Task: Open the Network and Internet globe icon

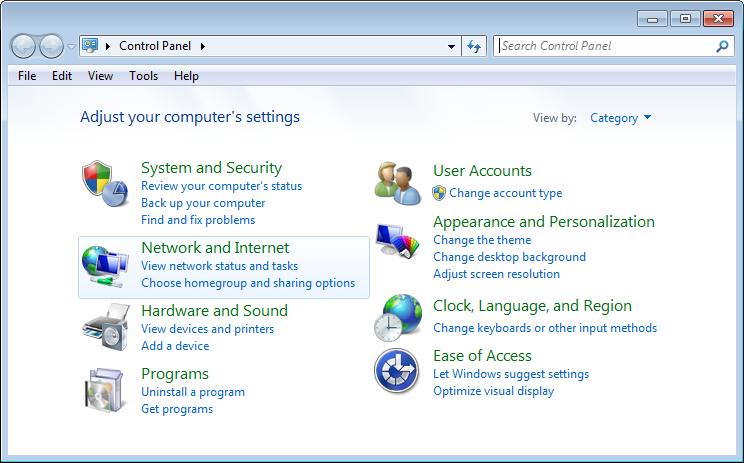Action: pyautogui.click(x=104, y=267)
